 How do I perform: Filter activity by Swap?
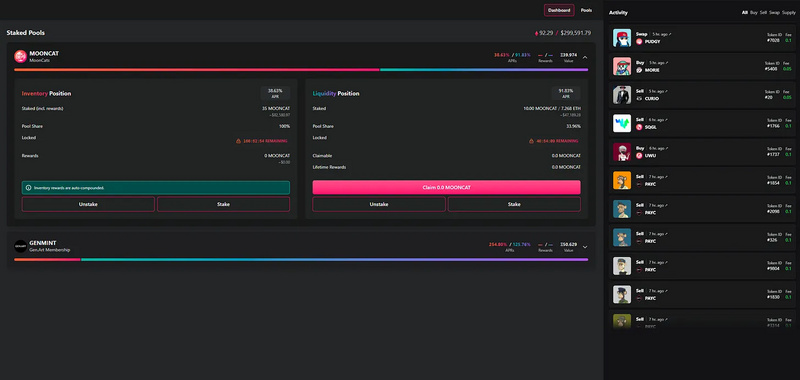click(x=774, y=12)
